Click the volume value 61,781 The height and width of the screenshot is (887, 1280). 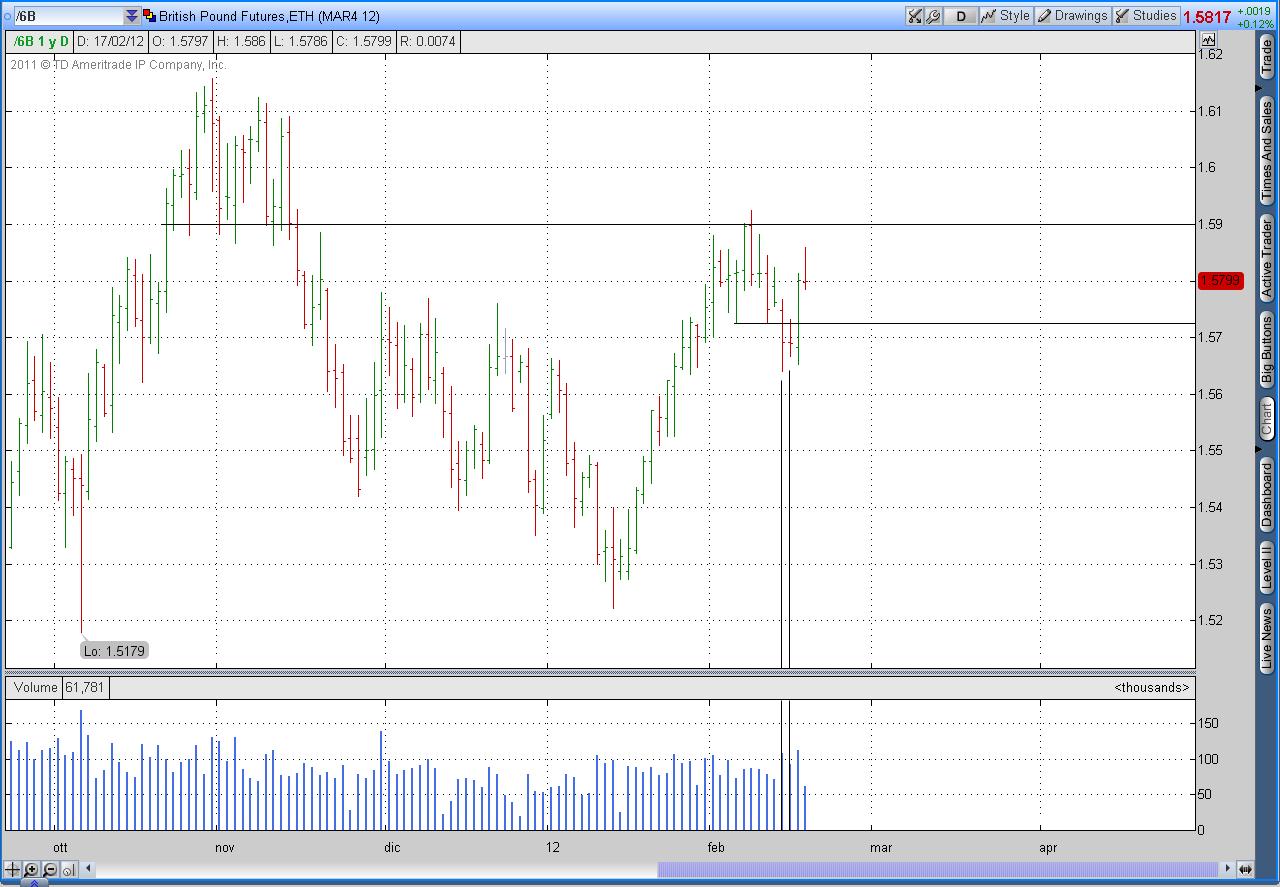point(85,688)
